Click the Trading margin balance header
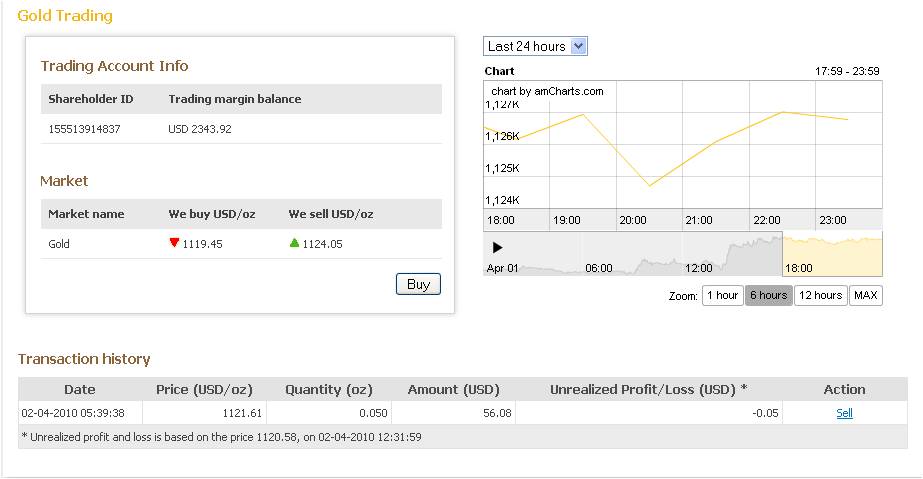This screenshot has height=479, width=923. 235,99
